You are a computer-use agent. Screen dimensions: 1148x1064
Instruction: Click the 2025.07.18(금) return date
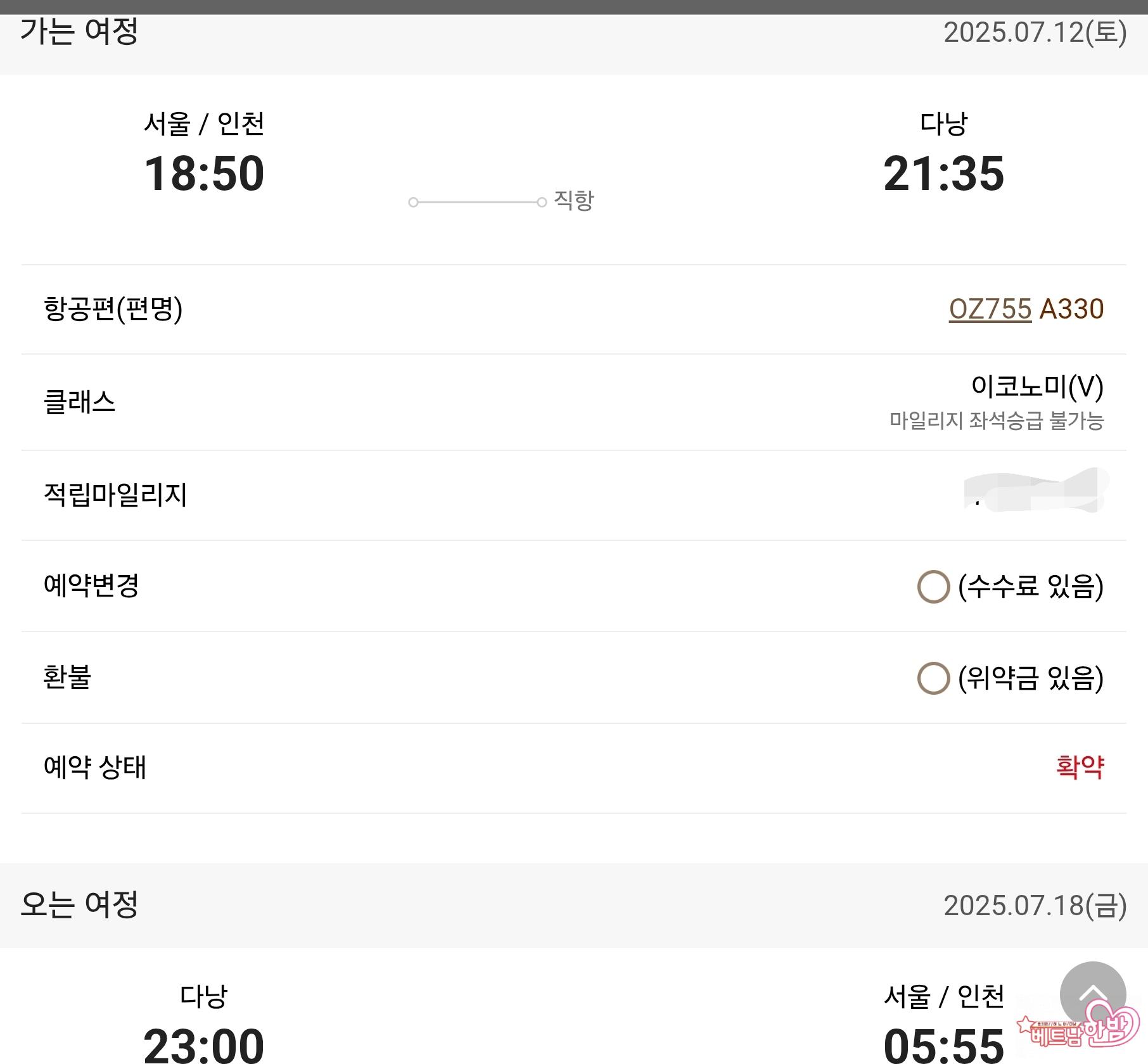click(x=1035, y=905)
